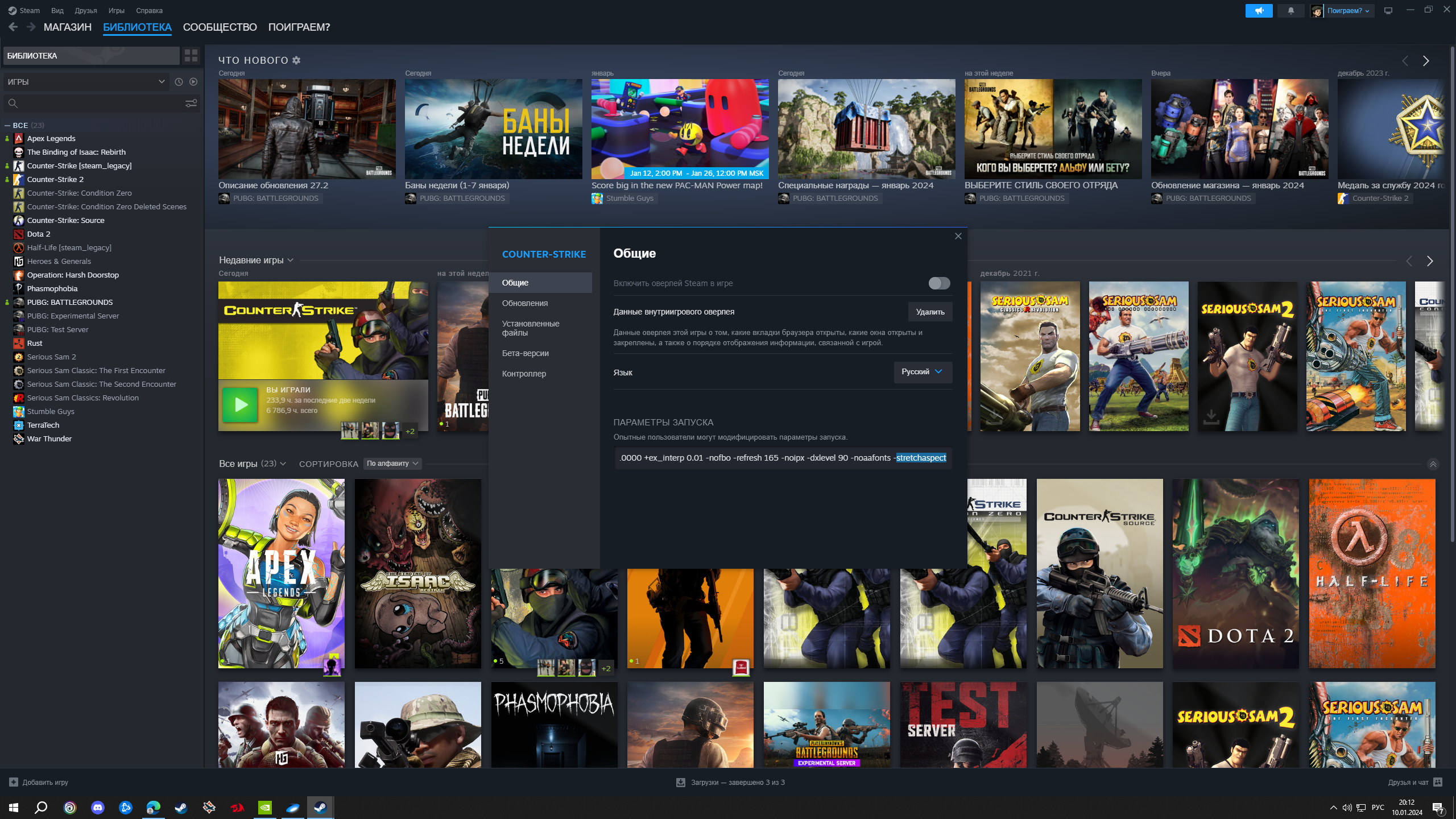Select Обновления in properties sidebar
Screen dimensions: 1456x819
click(540, 303)
